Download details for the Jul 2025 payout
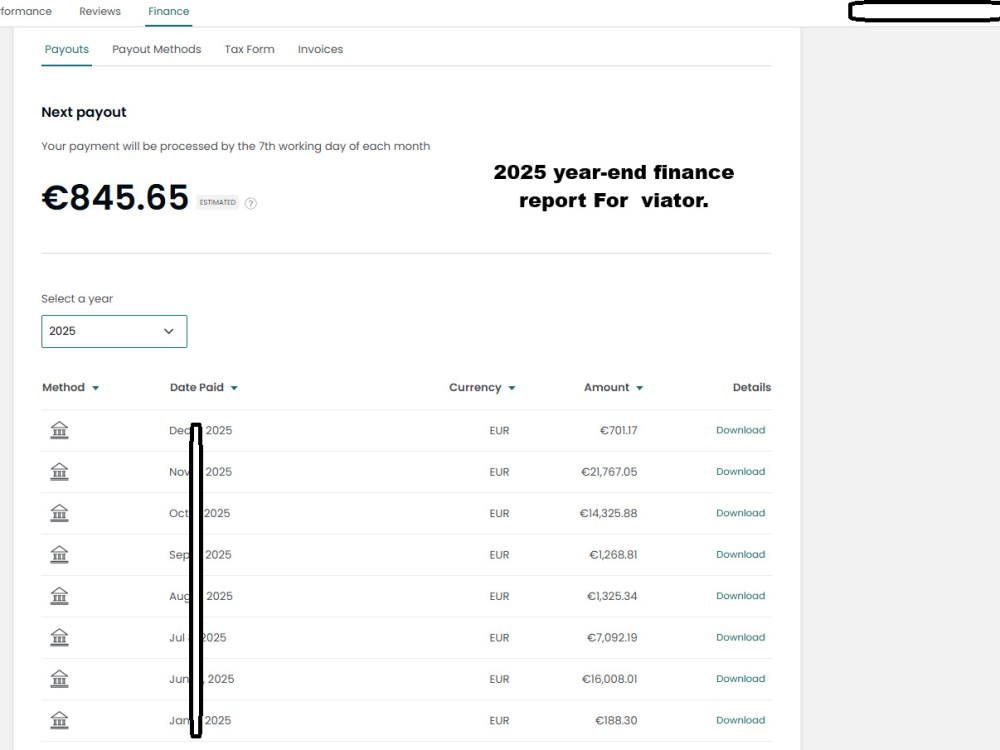 740,637
